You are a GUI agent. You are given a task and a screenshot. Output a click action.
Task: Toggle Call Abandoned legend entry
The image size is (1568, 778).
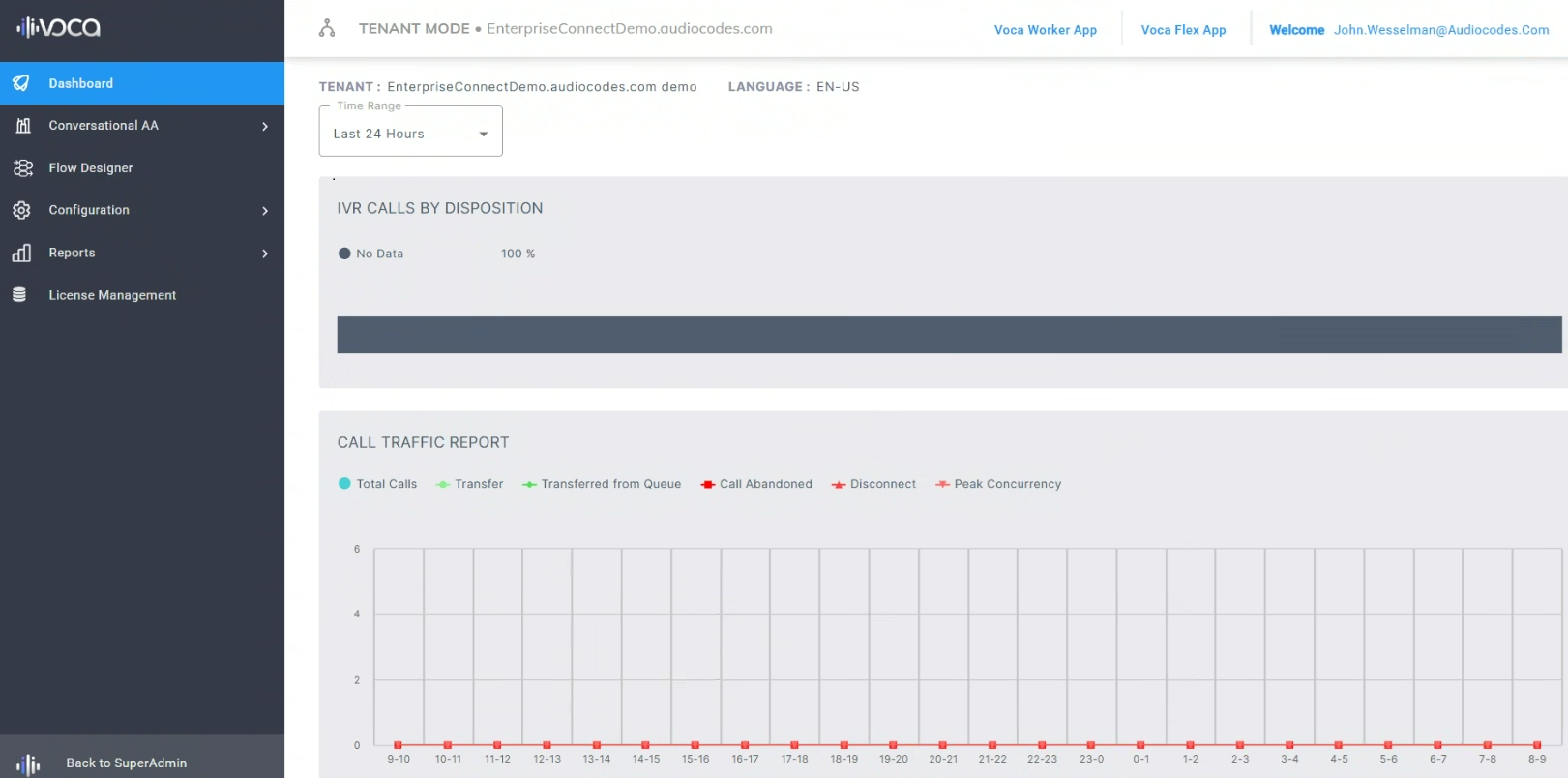tap(755, 484)
